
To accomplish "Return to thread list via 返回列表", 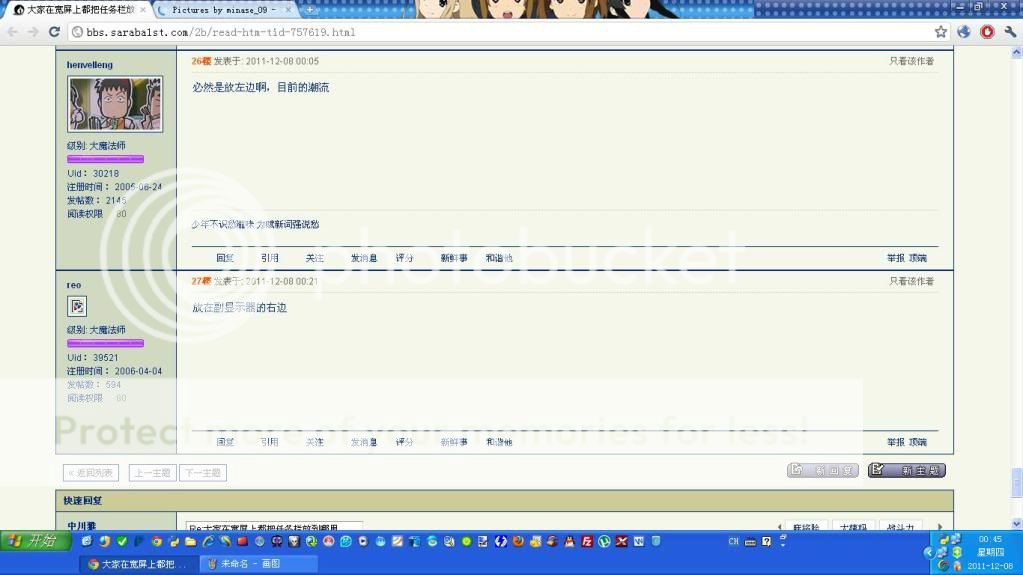I will tap(91, 473).
